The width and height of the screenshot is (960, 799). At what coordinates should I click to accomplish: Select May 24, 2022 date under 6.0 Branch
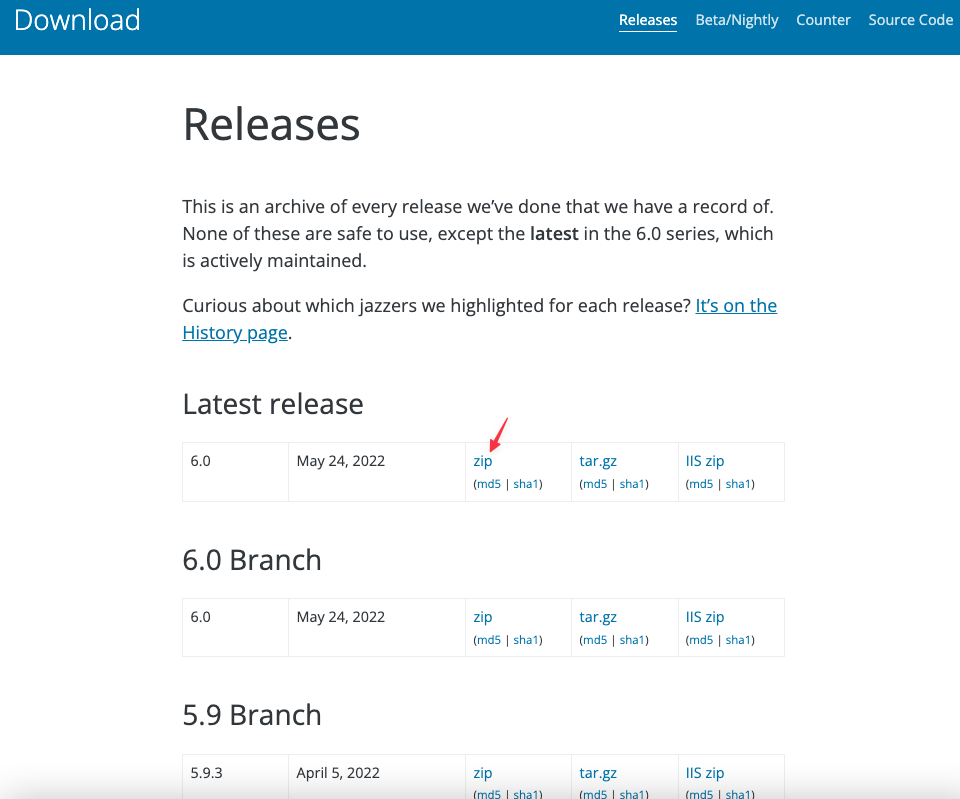click(377, 628)
